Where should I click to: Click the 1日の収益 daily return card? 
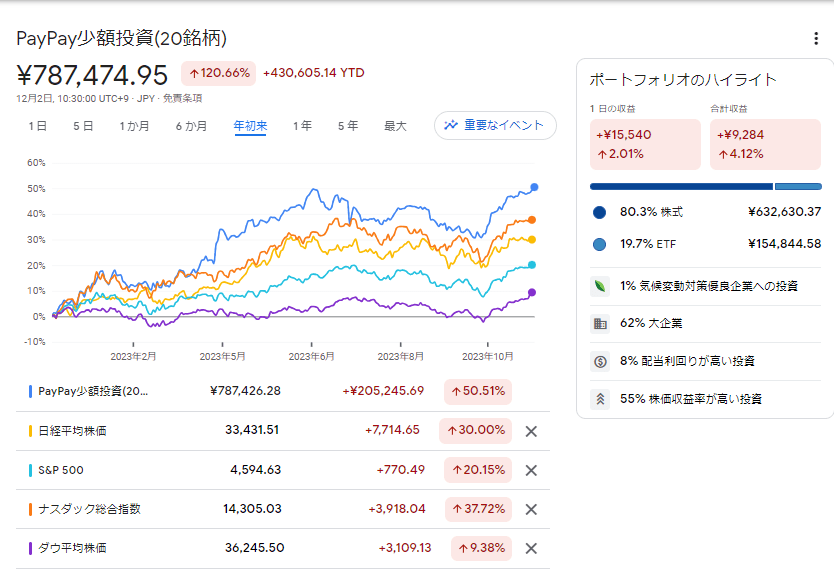click(x=645, y=144)
